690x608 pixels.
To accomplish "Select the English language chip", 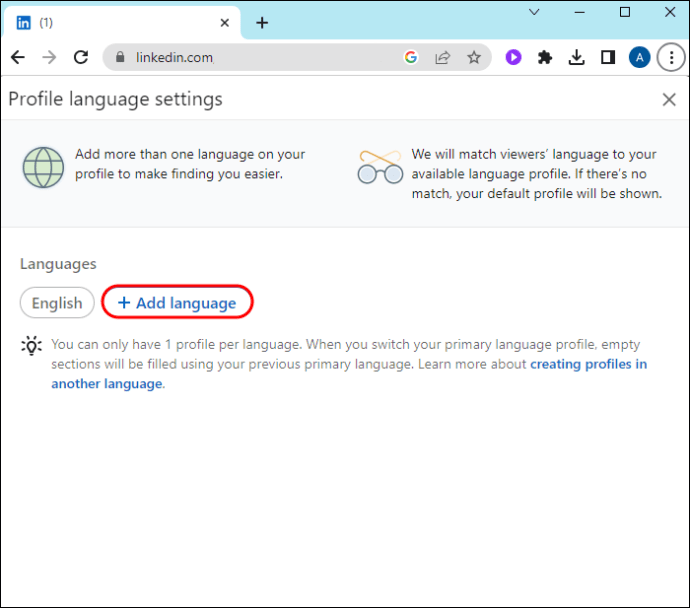I will coord(57,303).
